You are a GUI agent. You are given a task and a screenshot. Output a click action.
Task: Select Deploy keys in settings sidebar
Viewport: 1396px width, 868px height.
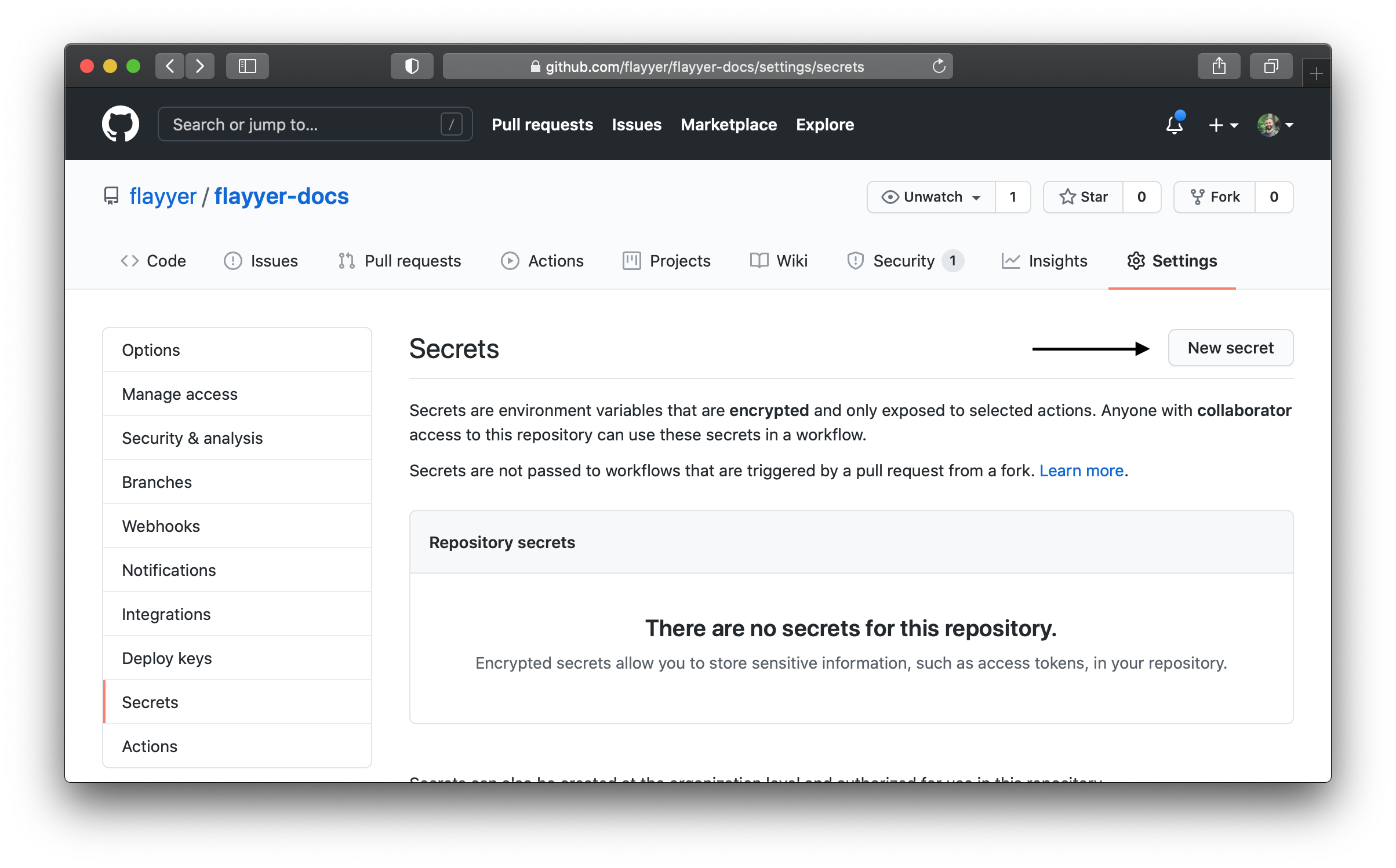[167, 658]
